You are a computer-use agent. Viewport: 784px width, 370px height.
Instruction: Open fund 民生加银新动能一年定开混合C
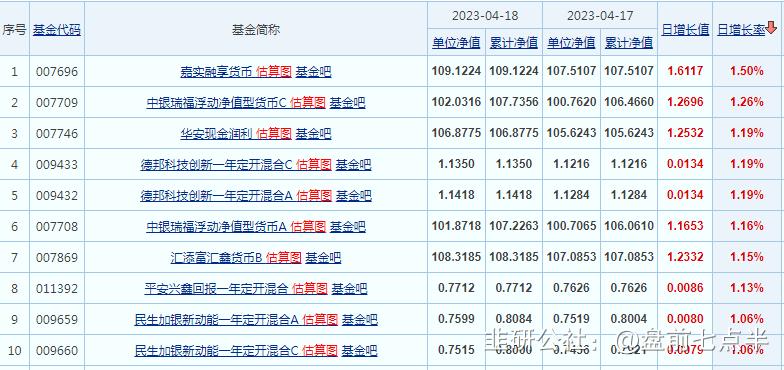click(x=216, y=351)
